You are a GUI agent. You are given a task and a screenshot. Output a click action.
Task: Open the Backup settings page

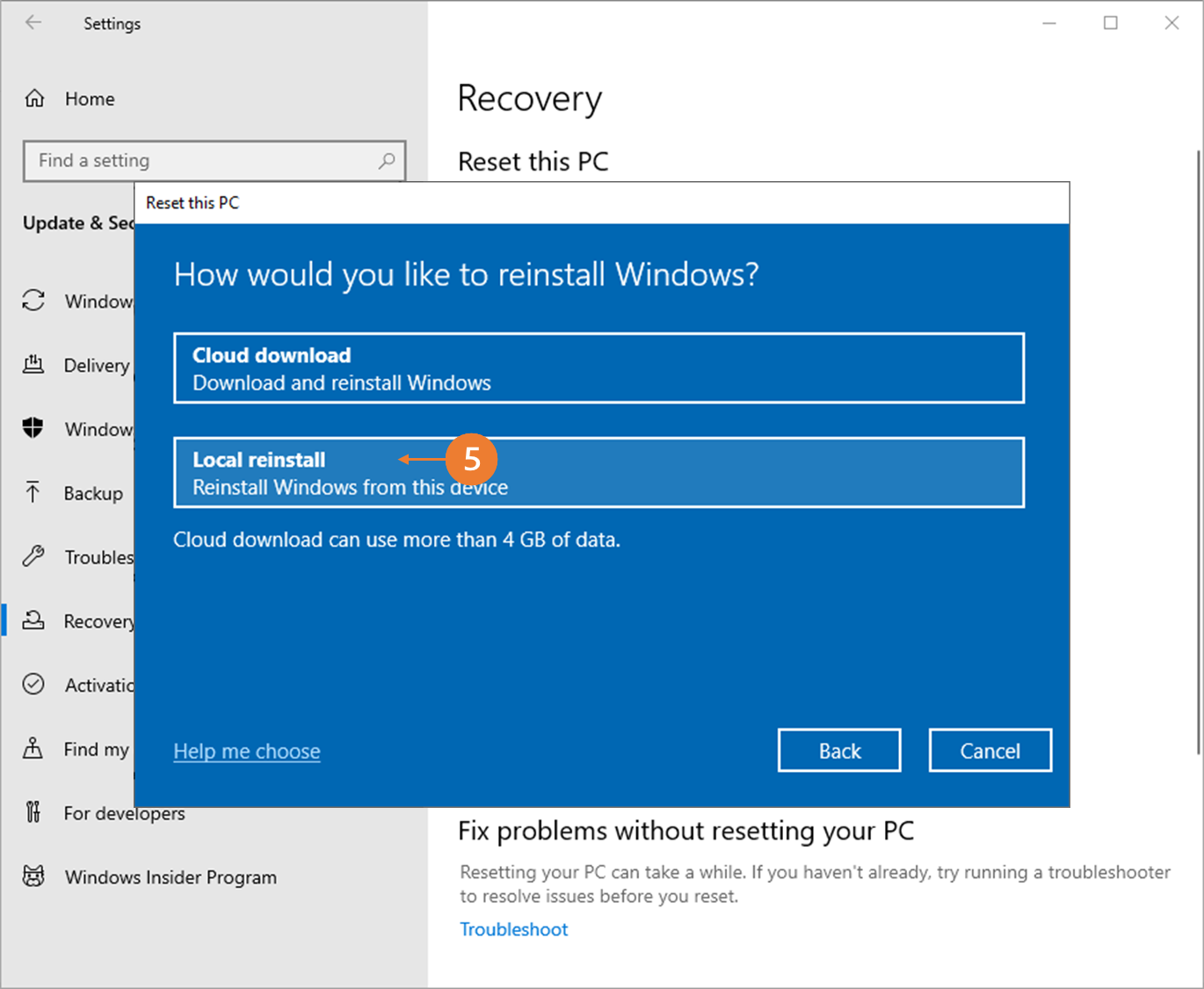tap(93, 493)
